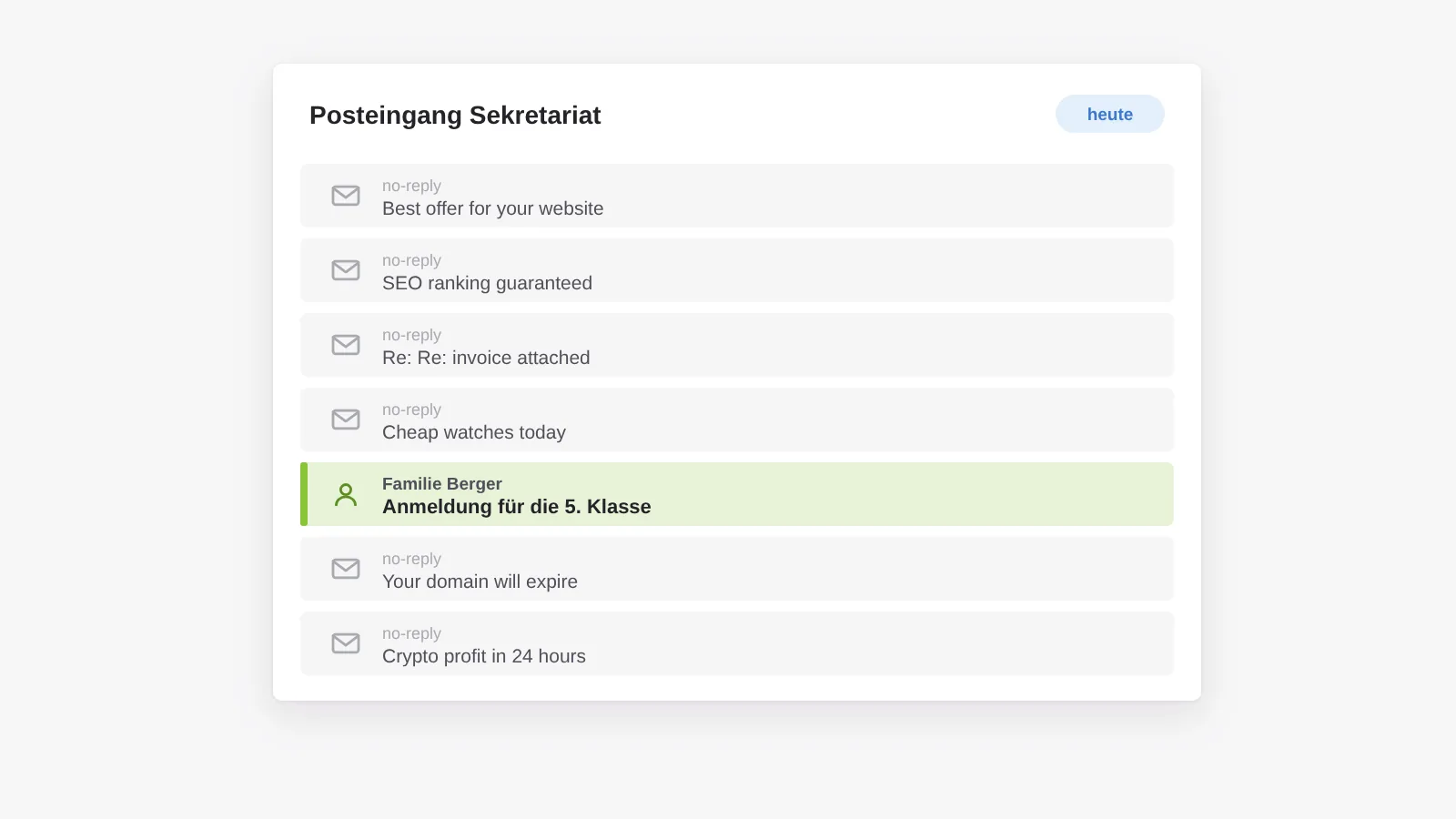Click the Familie Berger sender name
This screenshot has width=1456, height=819.
[x=442, y=484]
